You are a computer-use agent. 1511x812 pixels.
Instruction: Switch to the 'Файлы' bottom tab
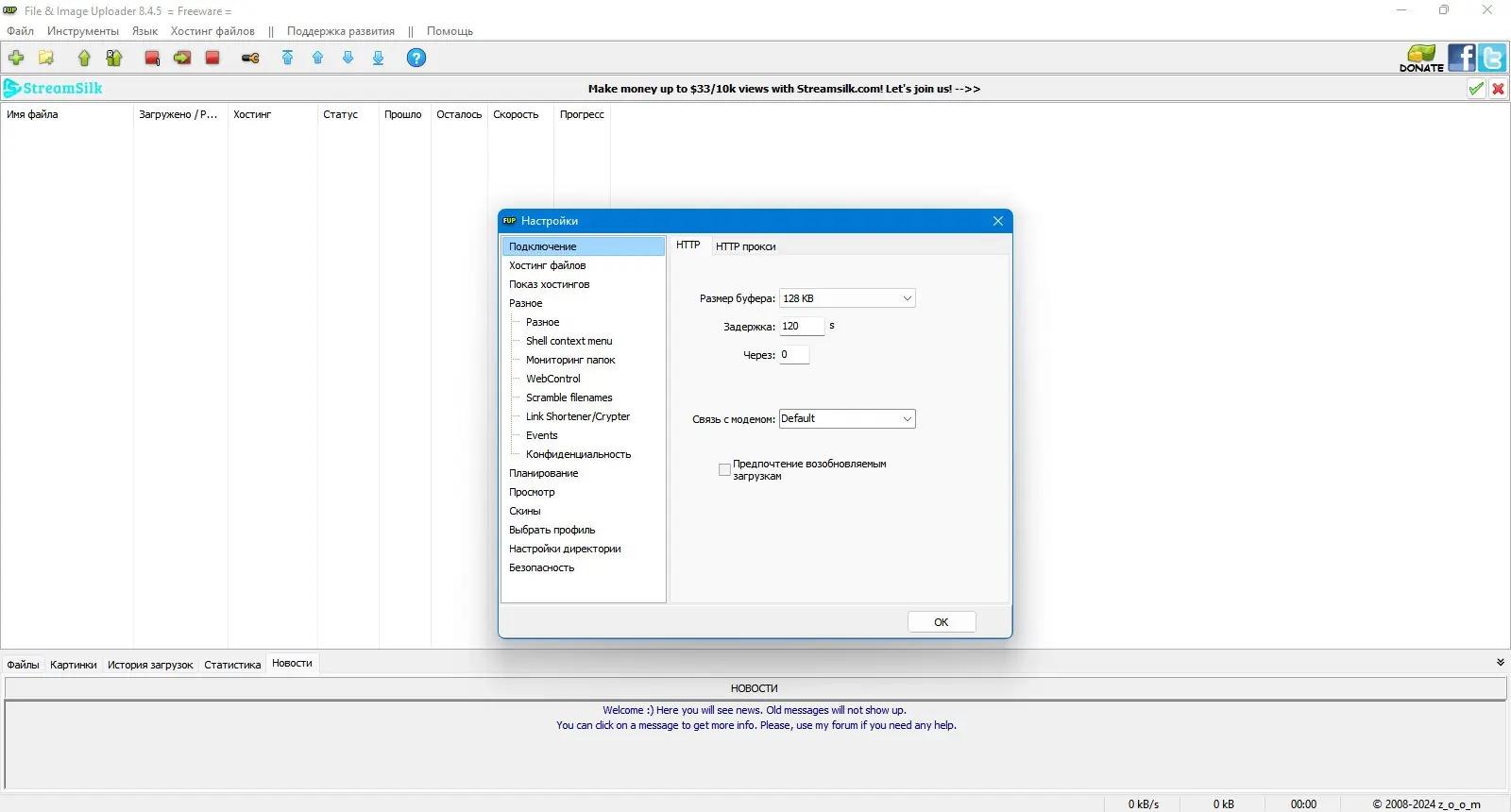pyautogui.click(x=24, y=665)
